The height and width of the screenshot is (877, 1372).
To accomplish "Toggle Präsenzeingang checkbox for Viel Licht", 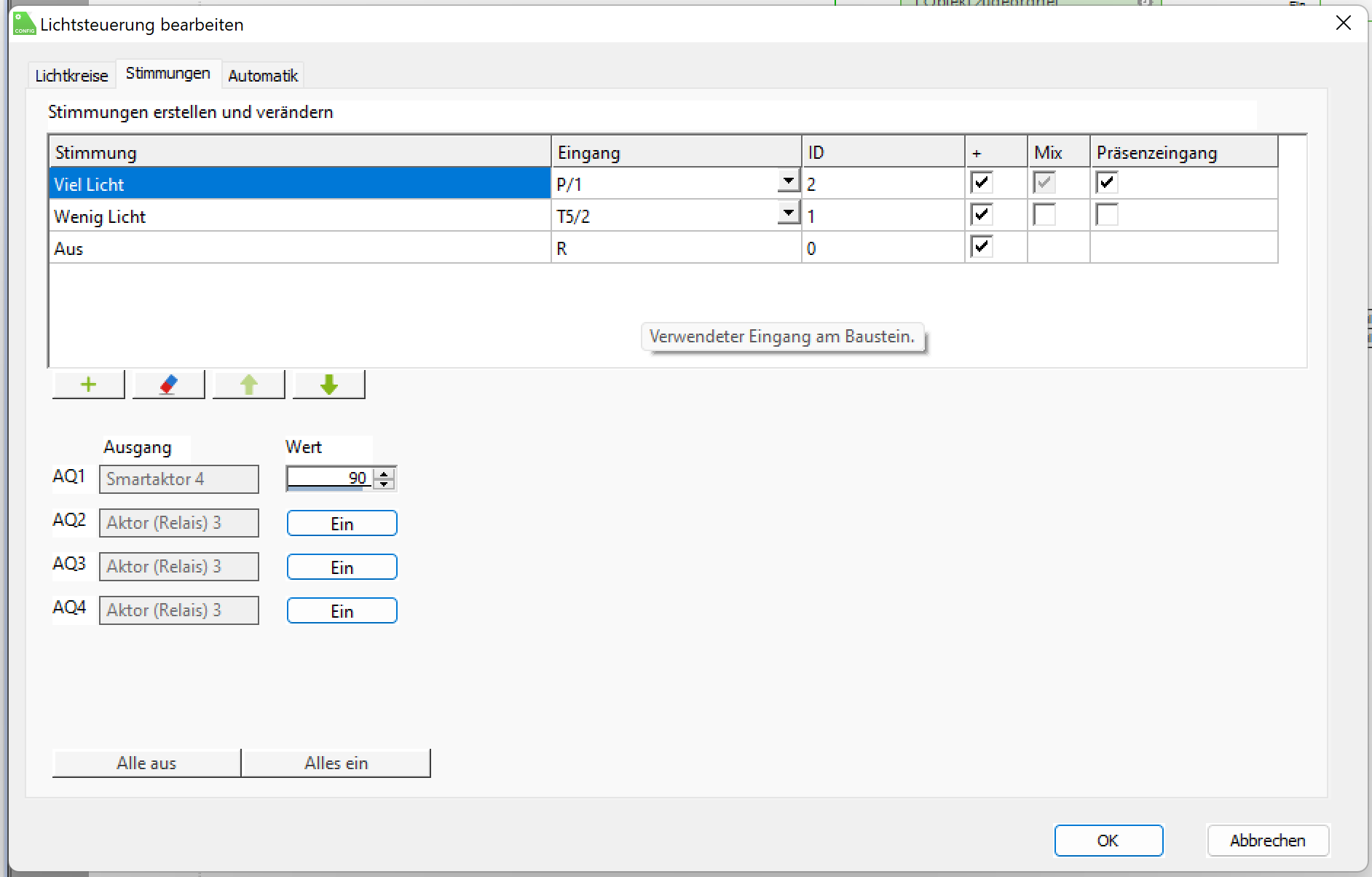I will 1107,183.
